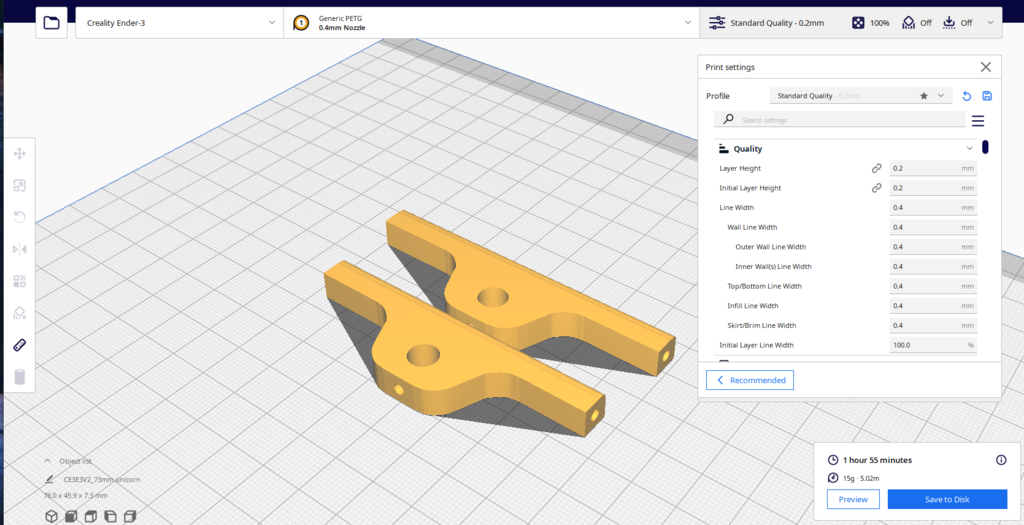Expand the Generic PETG material selector
This screenshot has height=525, width=1024.
pyautogui.click(x=490, y=22)
